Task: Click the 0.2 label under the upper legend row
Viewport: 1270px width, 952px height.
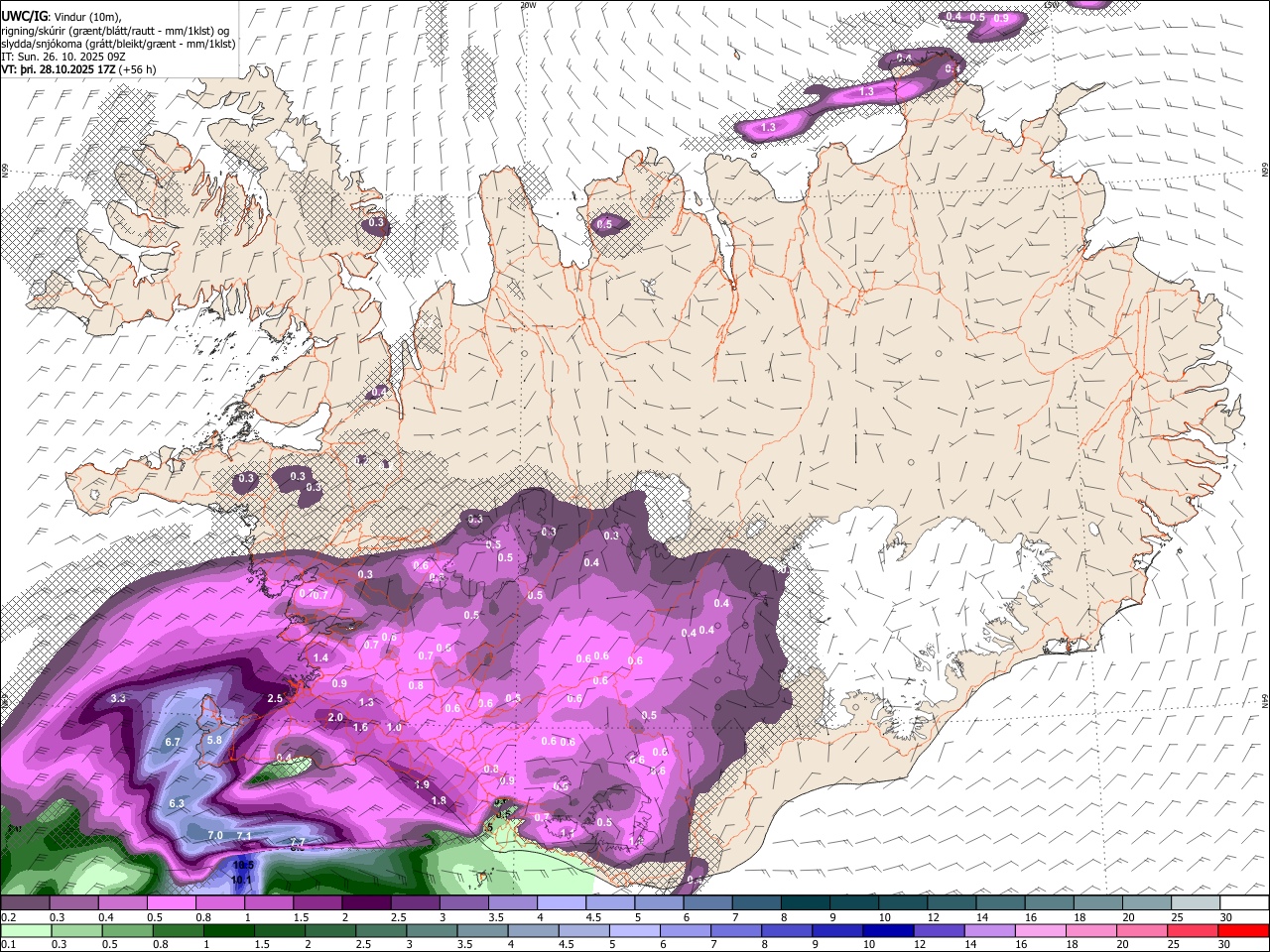Action: pos(8,917)
